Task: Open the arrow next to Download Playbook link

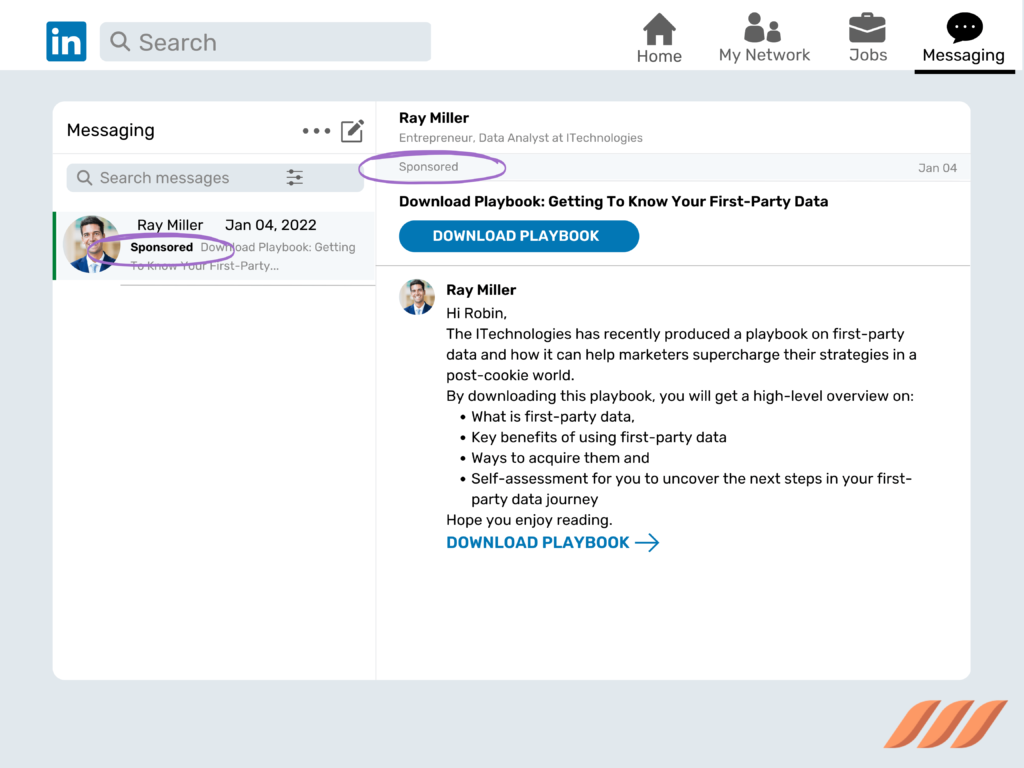Action: pos(649,543)
